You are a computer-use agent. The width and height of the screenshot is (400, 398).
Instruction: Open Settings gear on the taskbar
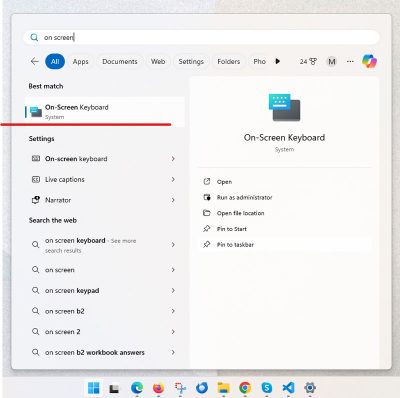click(310, 388)
